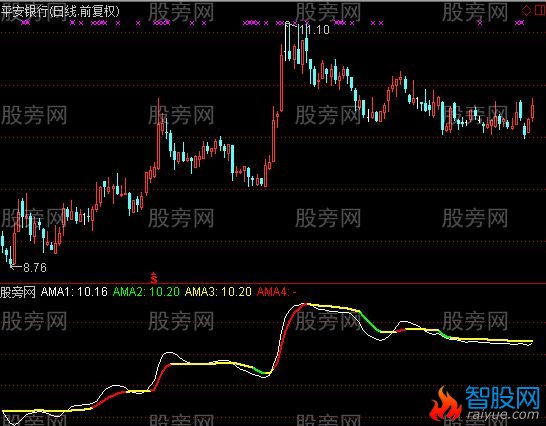Click the red diamond icon at chart corner
This screenshot has height=426, width=546.
(x=526, y=10)
